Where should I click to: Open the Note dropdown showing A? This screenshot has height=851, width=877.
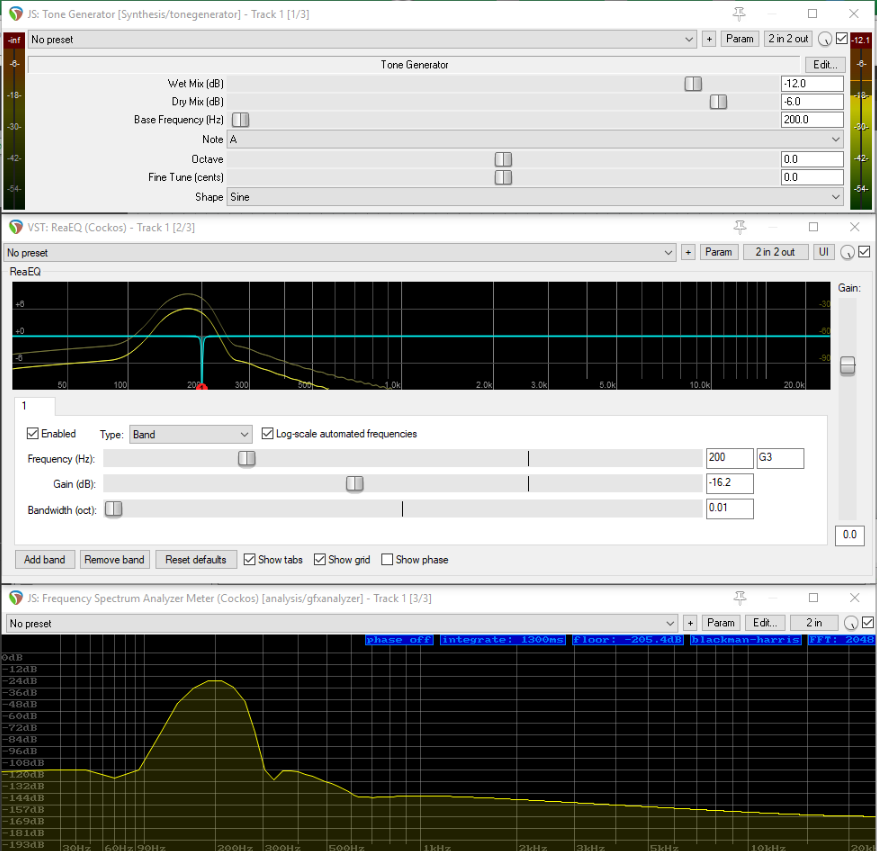535,139
